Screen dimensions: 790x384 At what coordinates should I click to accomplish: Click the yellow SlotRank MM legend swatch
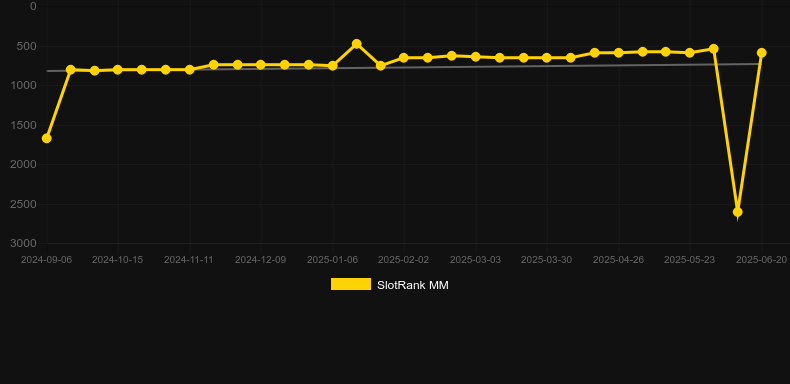[x=351, y=284]
